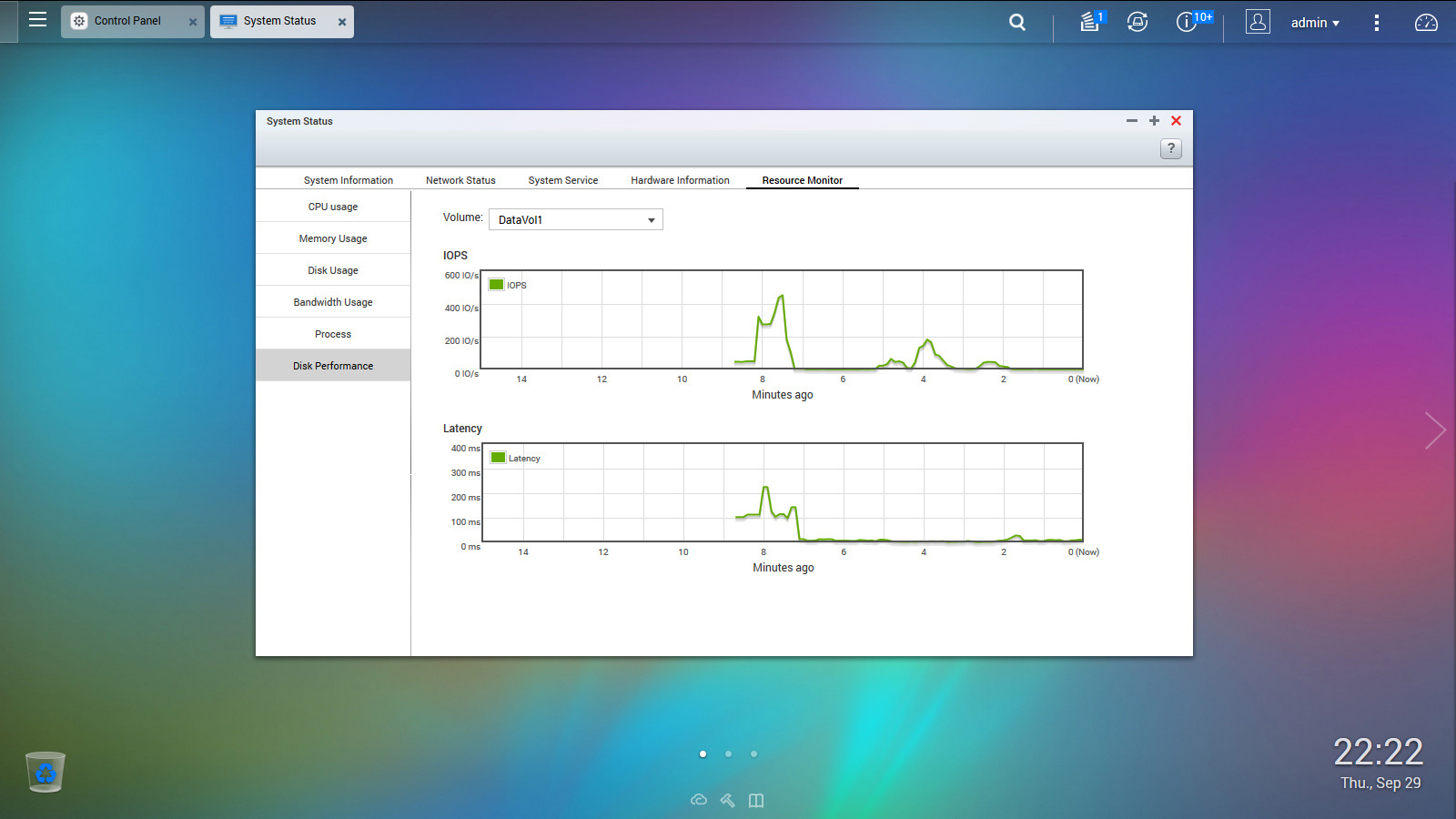Show CPU usage in sidebar
The height and width of the screenshot is (819, 1456).
pyautogui.click(x=333, y=207)
